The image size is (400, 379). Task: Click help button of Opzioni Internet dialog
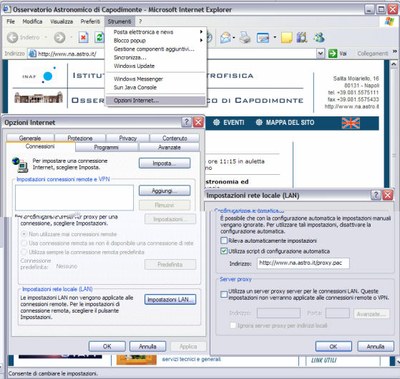click(x=187, y=122)
